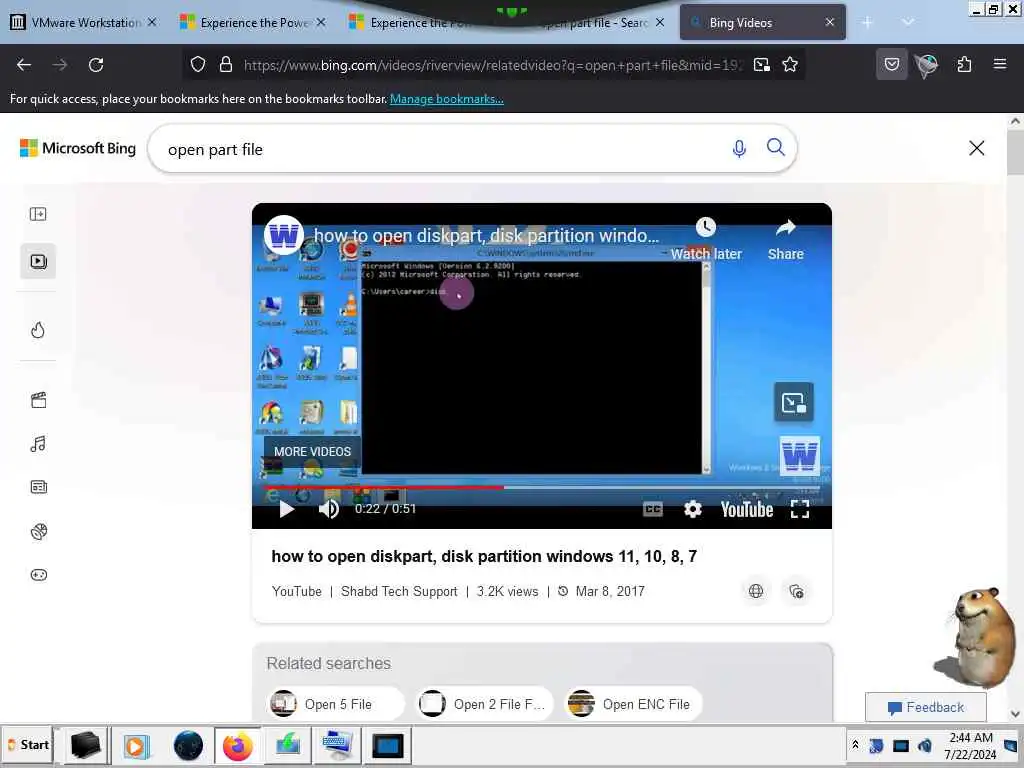Click the Feedback button

point(925,707)
